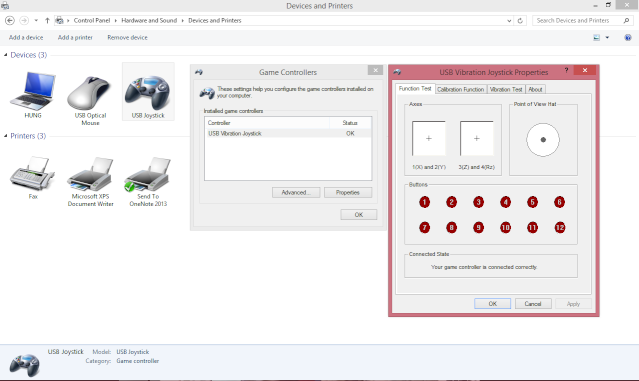This screenshot has width=639, height=381.
Task: Click joystick button indicator 2
Action: (x=451, y=202)
